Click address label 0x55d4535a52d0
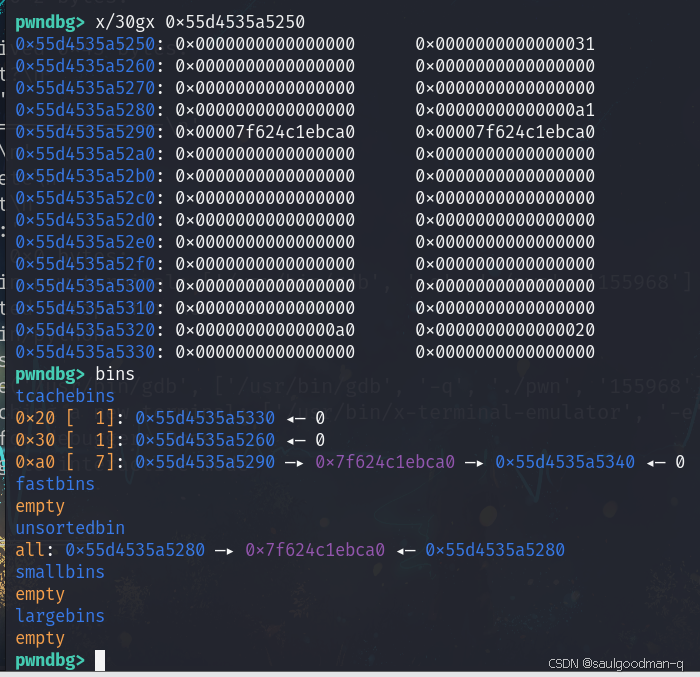 [85, 220]
